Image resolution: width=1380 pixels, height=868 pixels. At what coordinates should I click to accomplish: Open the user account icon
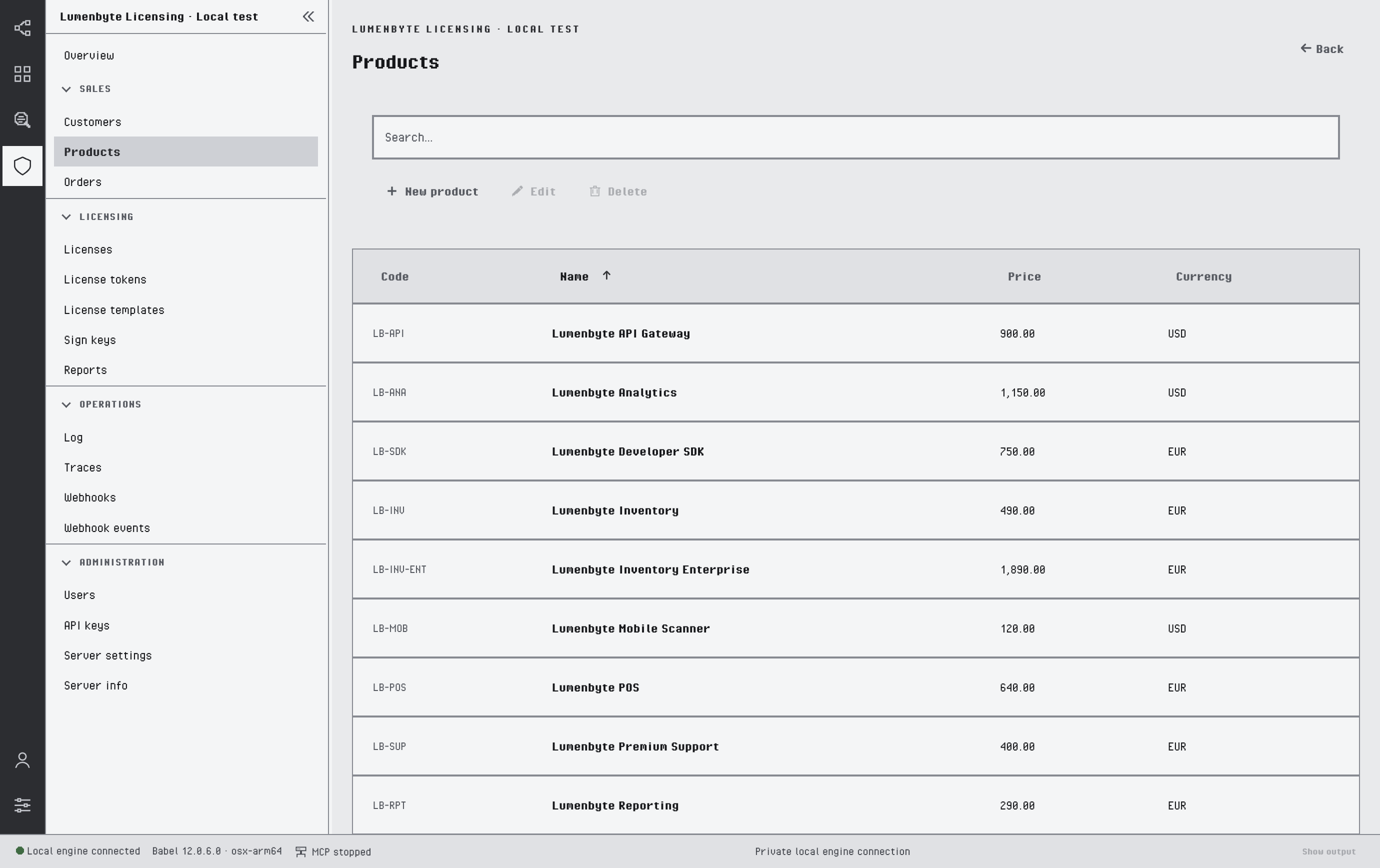coord(22,760)
